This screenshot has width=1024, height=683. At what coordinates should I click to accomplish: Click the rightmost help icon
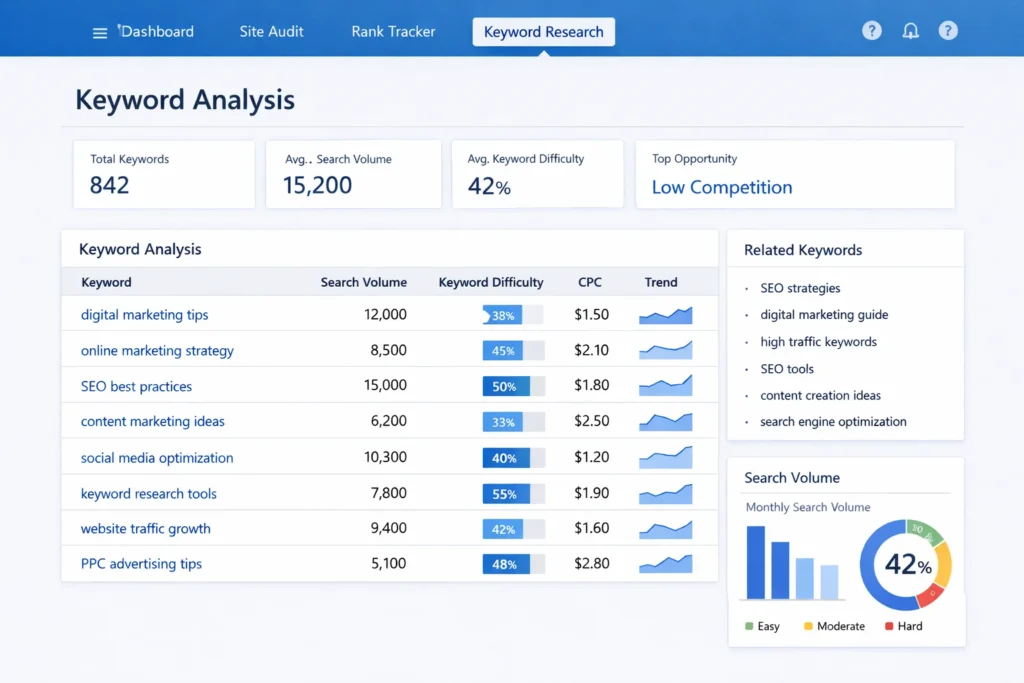948,30
